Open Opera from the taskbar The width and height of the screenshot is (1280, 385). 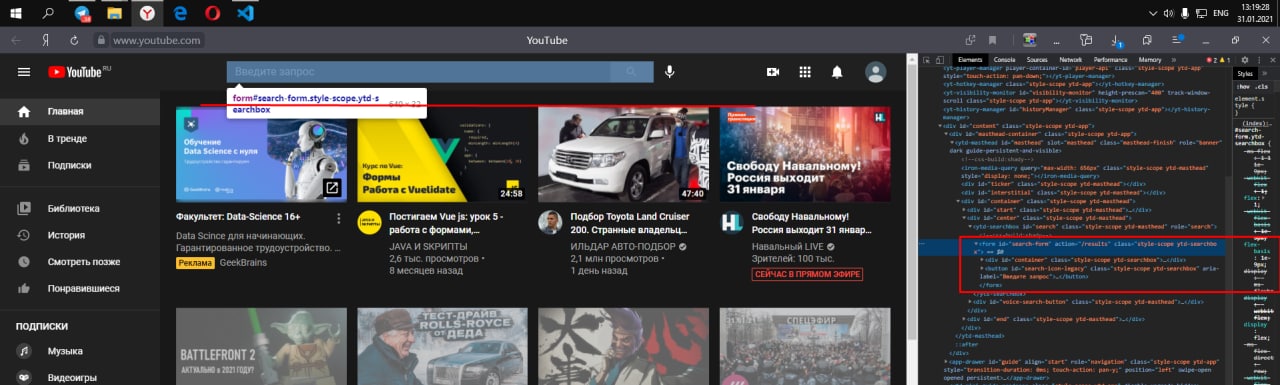(x=212, y=14)
